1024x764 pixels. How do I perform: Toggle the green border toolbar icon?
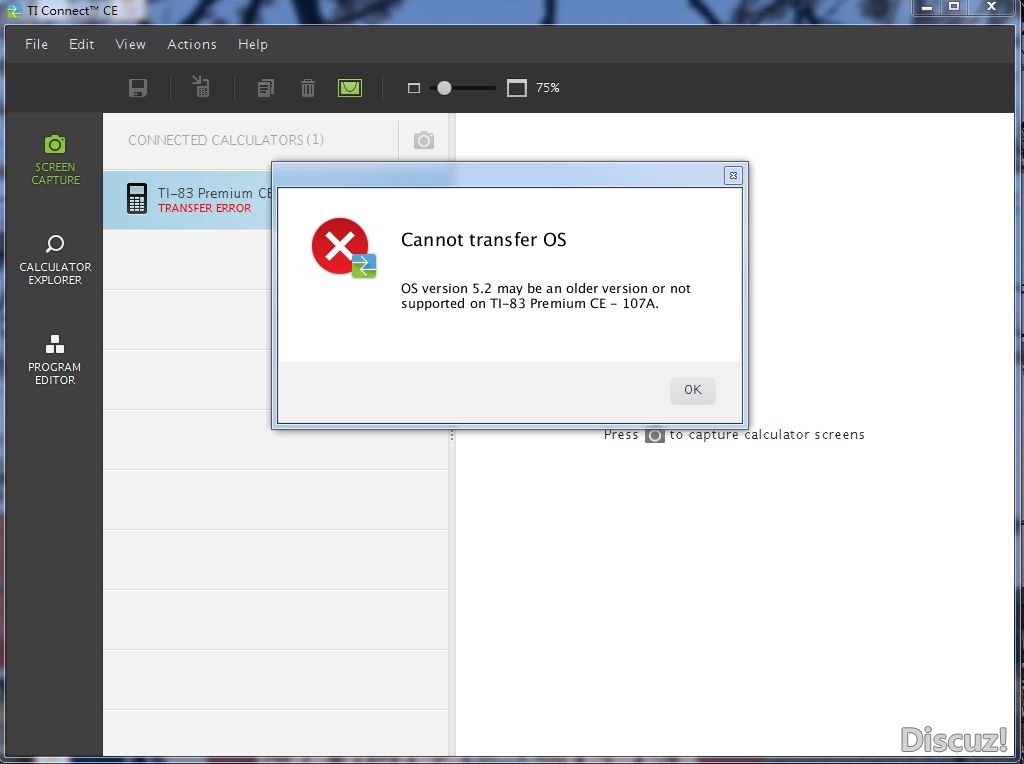tap(350, 88)
